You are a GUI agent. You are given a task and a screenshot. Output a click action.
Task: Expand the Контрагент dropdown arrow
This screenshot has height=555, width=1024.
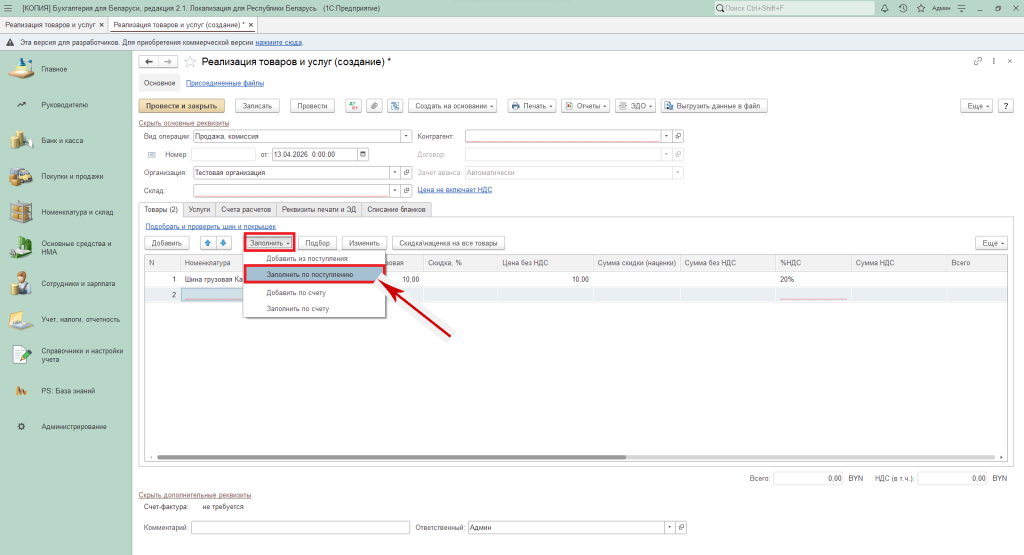pyautogui.click(x=665, y=136)
